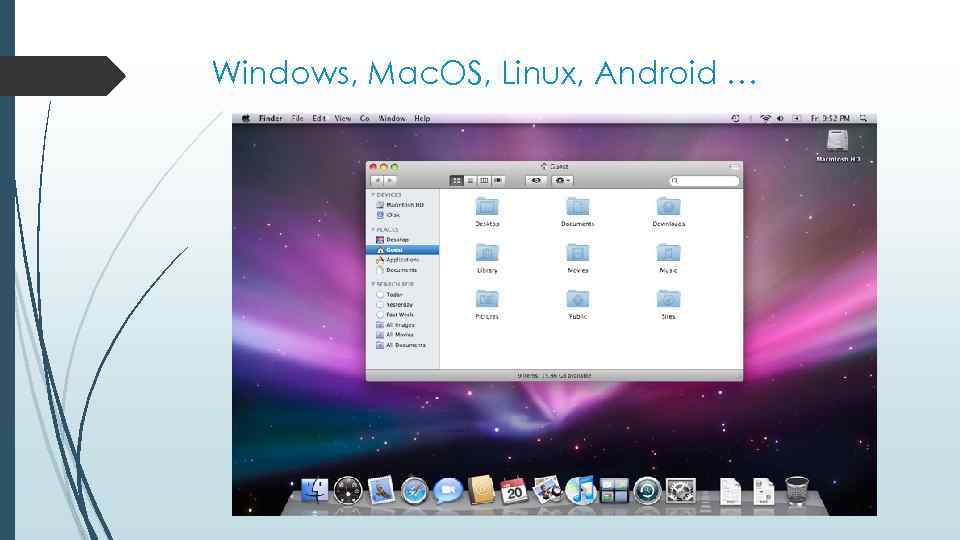The height and width of the screenshot is (540, 960).
Task: Click the Time Machine menu bar icon
Action: pos(735,118)
